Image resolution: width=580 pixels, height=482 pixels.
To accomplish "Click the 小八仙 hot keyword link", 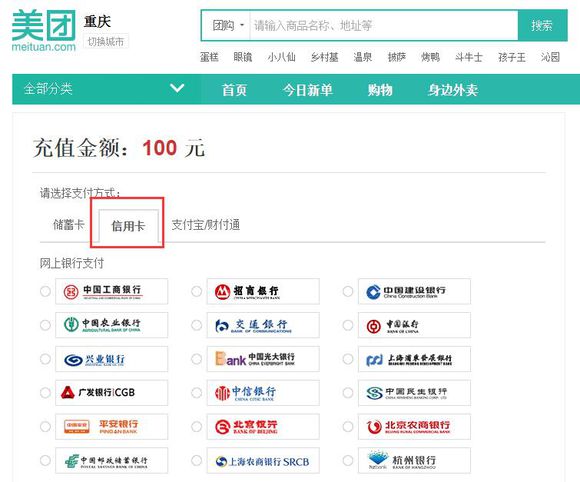I will [281, 57].
